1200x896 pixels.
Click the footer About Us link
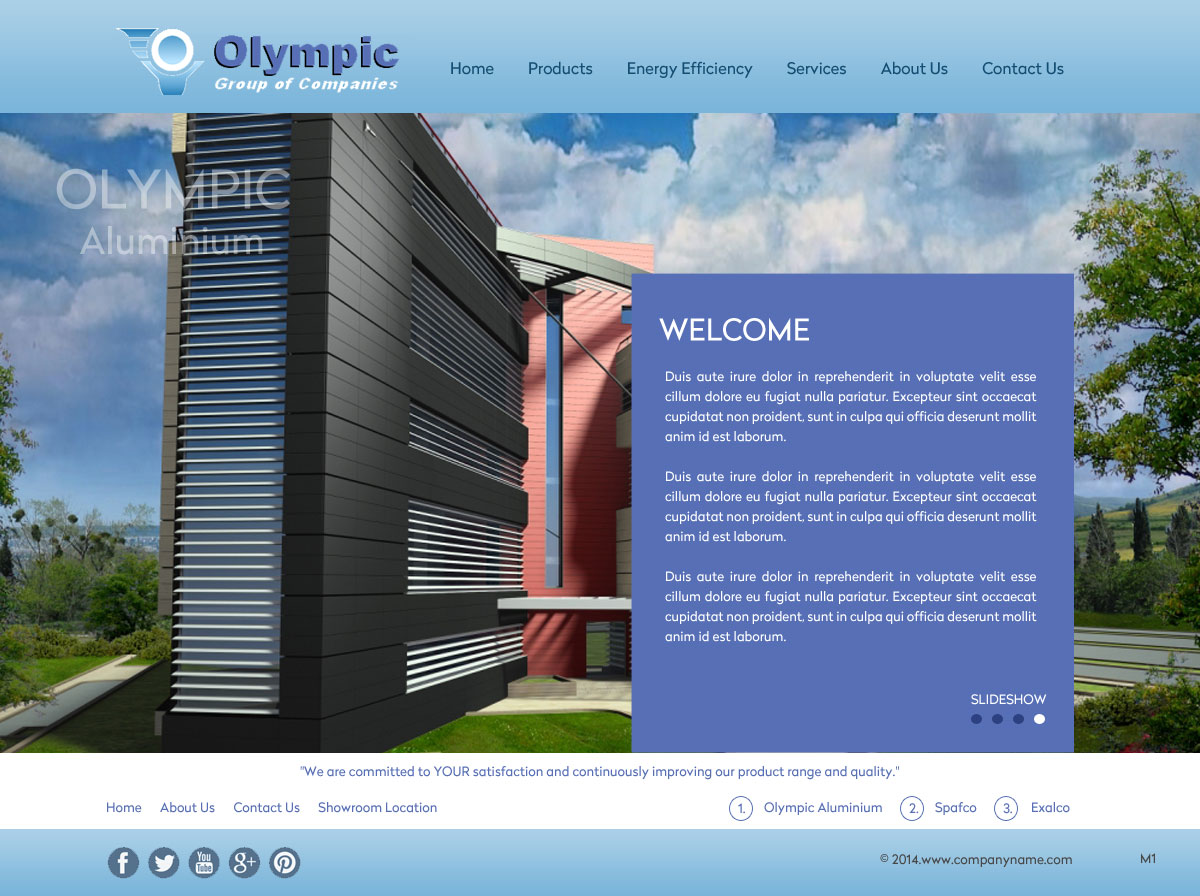[x=187, y=808]
